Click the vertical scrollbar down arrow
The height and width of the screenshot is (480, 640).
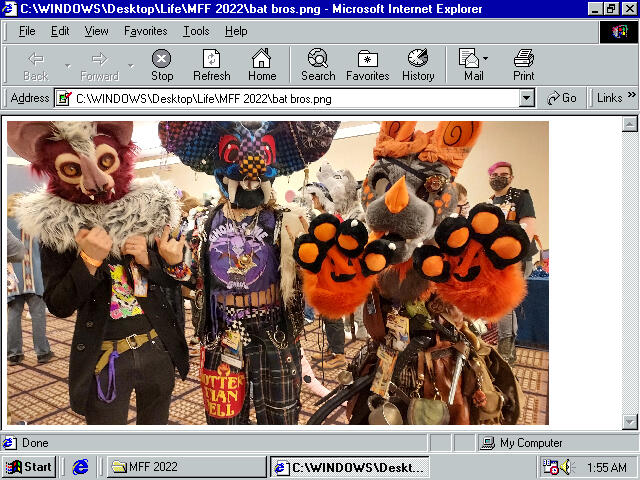629,422
